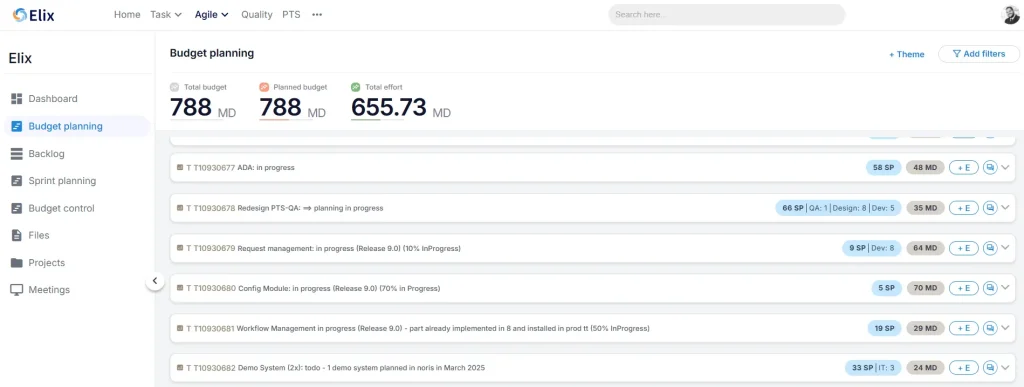Screen dimensions: 1024x387
Task: Open comments for Demo System row
Action: pos(990,368)
